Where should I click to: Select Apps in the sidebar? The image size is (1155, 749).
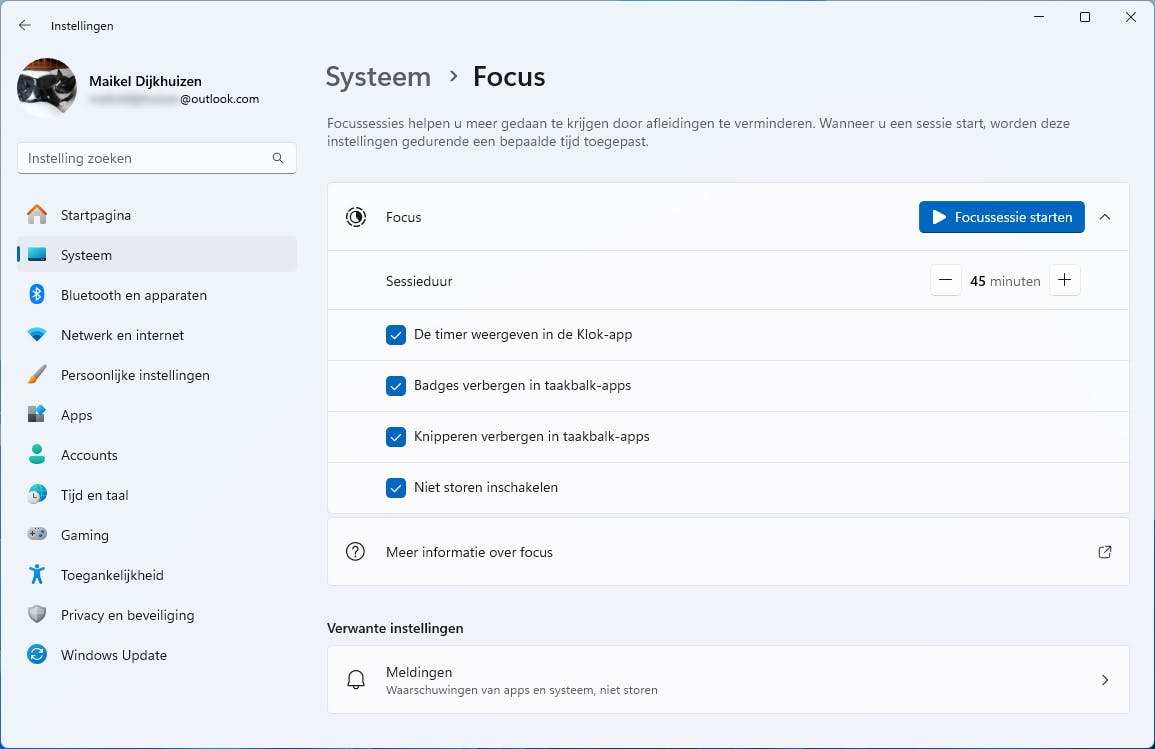77,415
